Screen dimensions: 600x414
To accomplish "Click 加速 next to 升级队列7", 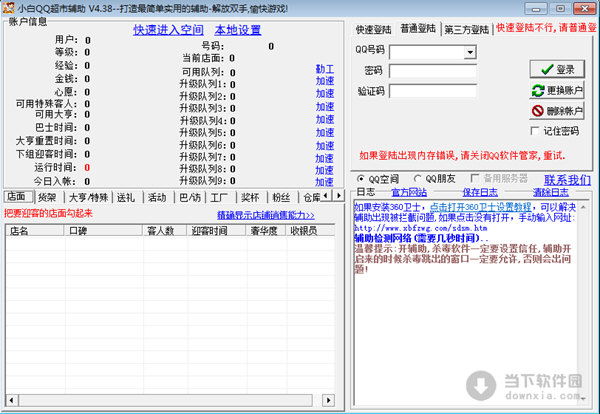I will [324, 158].
